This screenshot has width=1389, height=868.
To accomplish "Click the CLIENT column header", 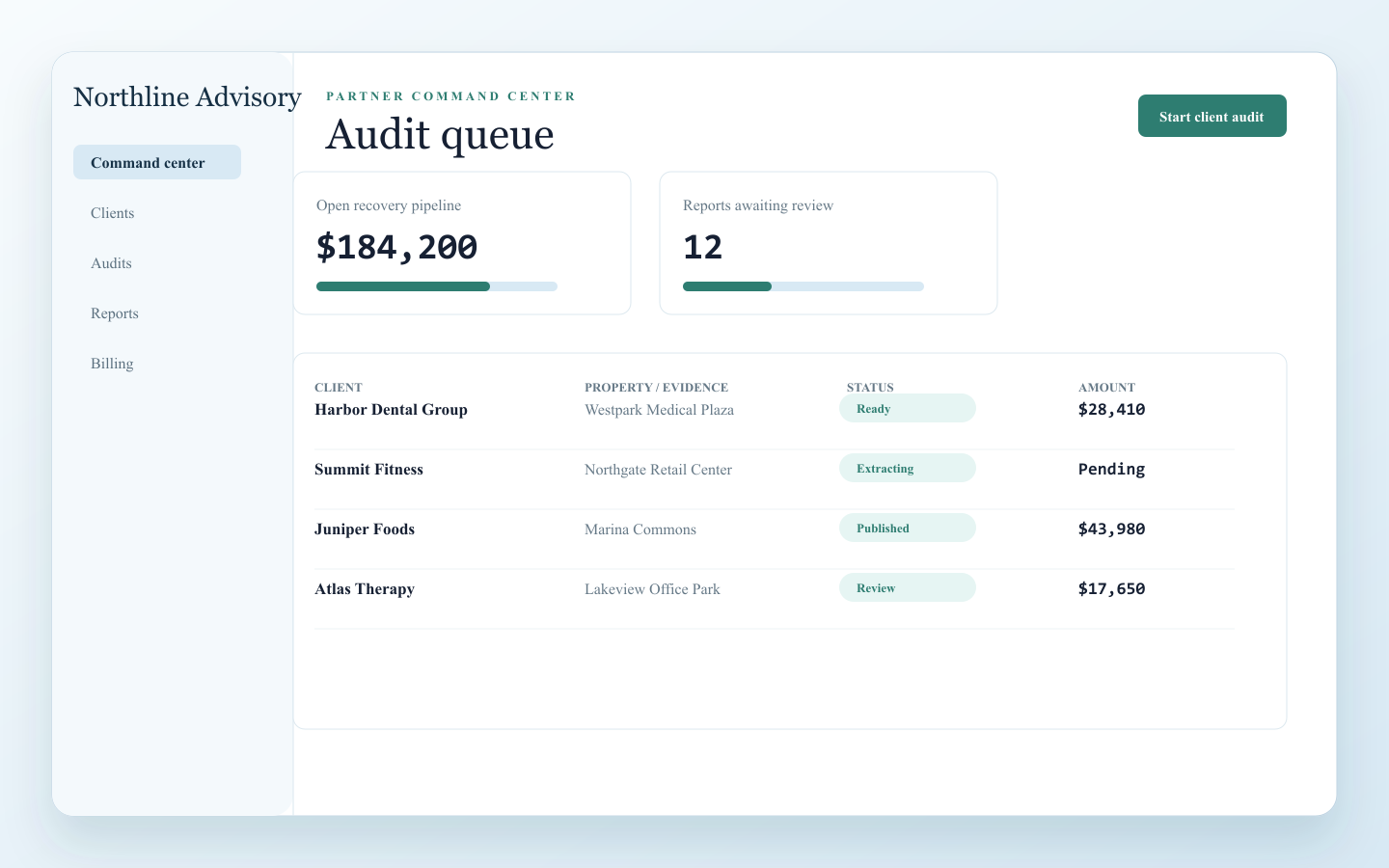I will tap(339, 387).
